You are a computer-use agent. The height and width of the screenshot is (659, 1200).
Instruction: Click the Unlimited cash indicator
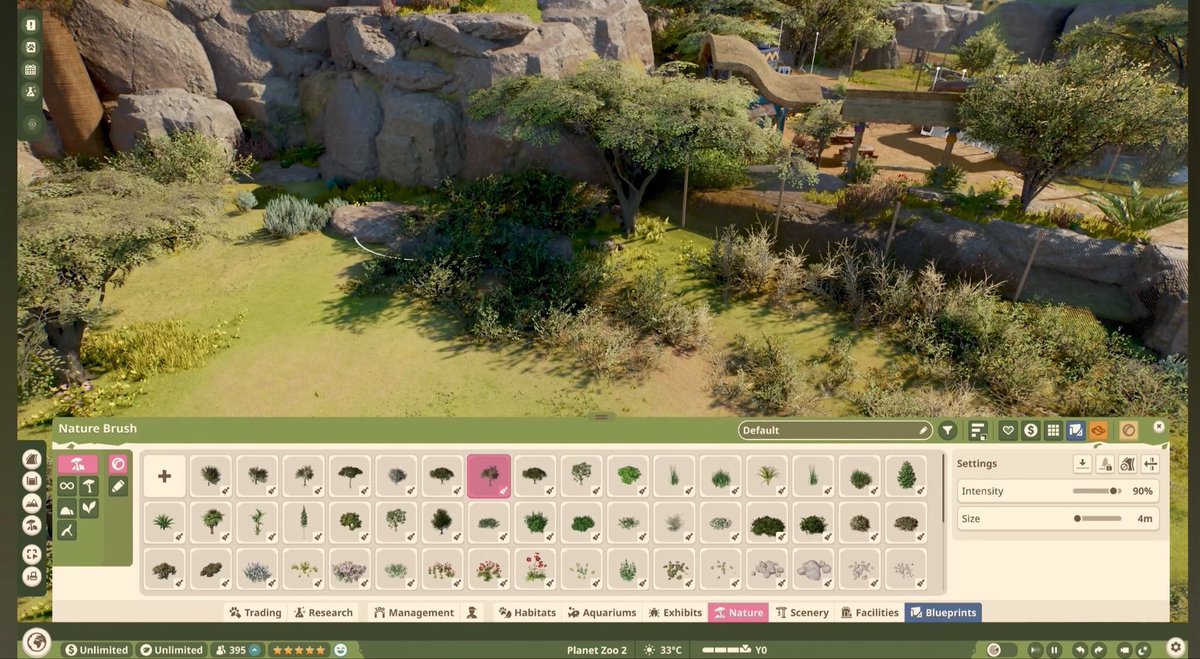tap(96, 650)
